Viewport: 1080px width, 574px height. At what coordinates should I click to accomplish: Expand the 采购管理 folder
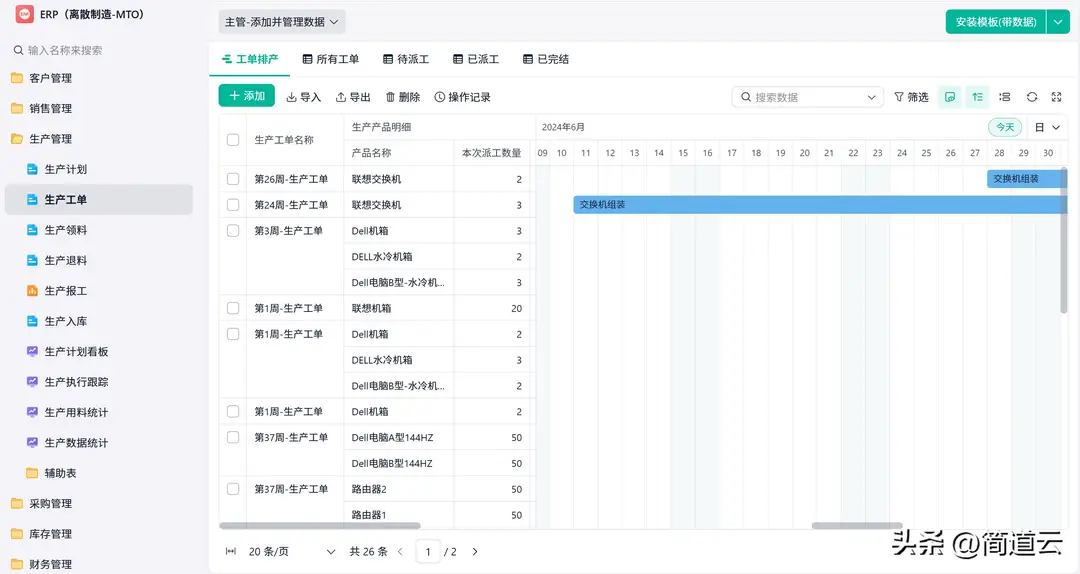[x=41, y=503]
